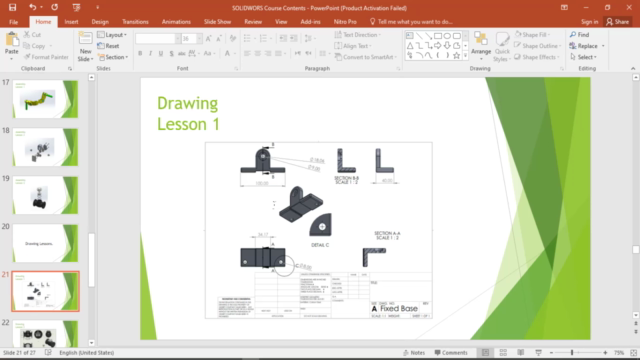
Task: Increase list indent level
Action: pos(293,38)
